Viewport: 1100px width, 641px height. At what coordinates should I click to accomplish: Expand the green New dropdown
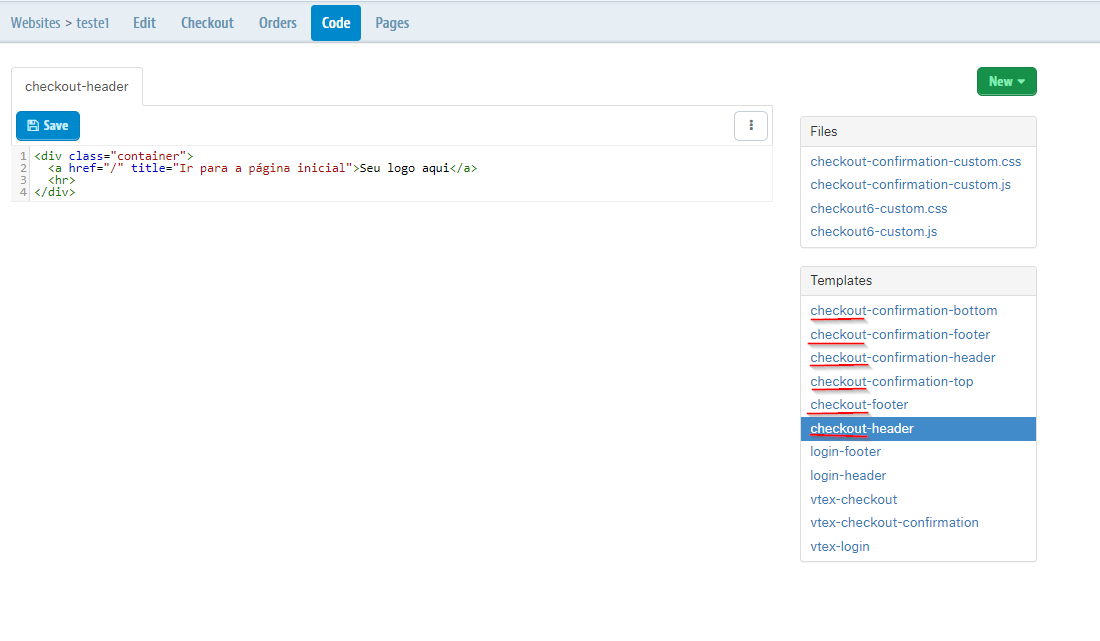1006,82
